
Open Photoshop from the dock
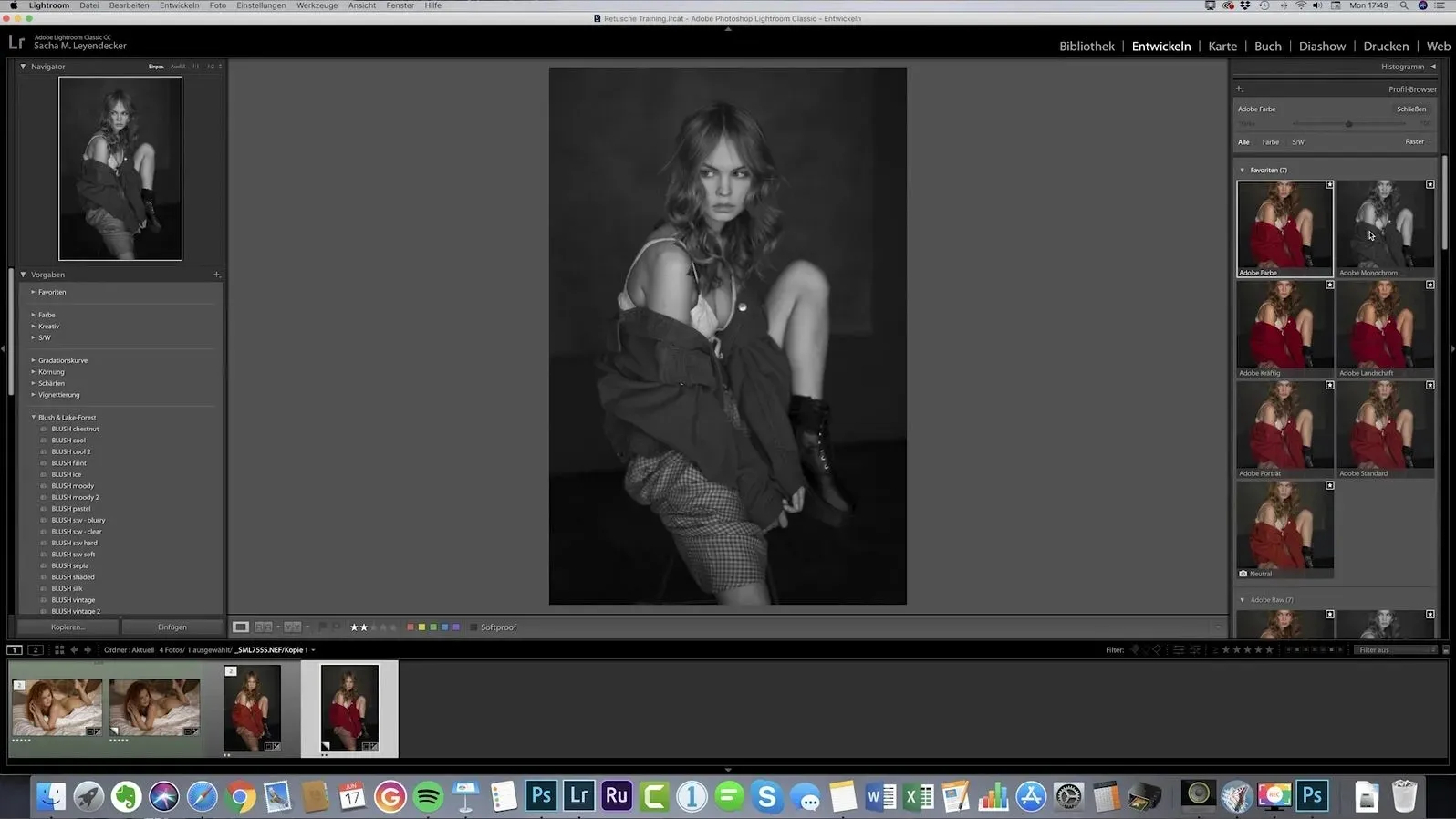pyautogui.click(x=541, y=796)
